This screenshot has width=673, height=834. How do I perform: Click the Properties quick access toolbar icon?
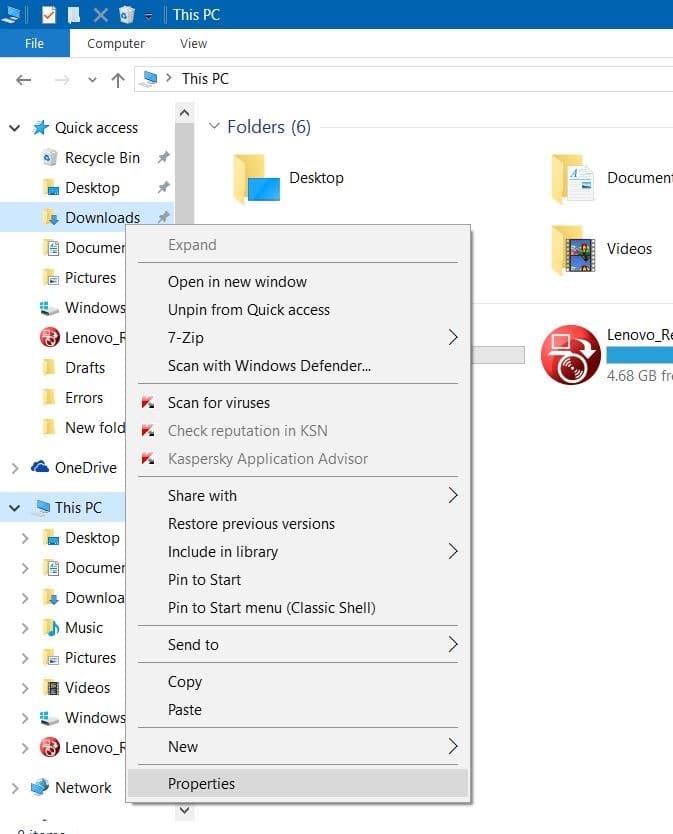coord(48,14)
